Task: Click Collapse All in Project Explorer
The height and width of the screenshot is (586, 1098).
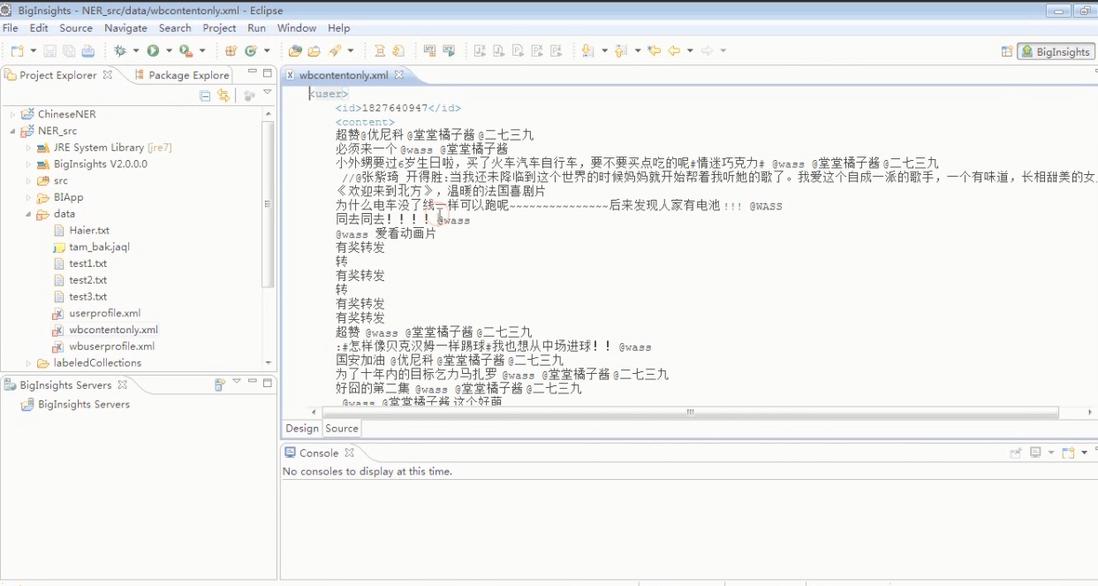Action: pyautogui.click(x=204, y=95)
